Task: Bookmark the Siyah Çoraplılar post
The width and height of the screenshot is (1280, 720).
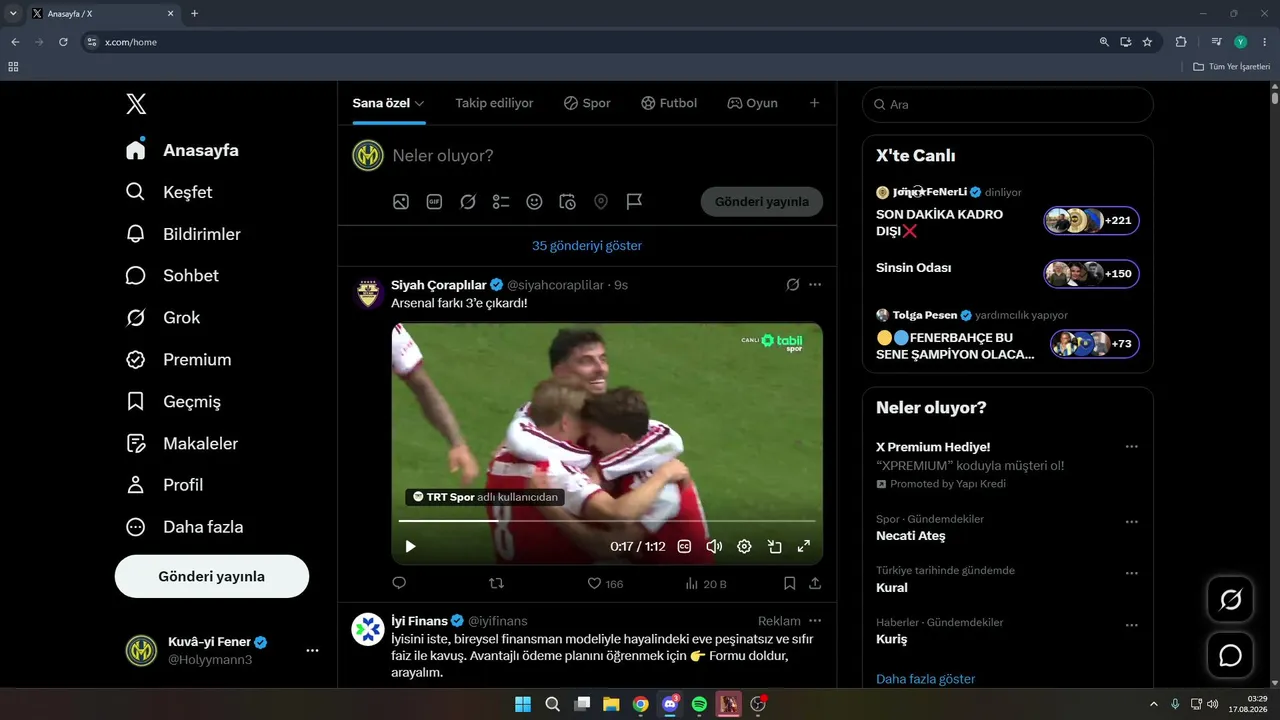Action: click(790, 583)
